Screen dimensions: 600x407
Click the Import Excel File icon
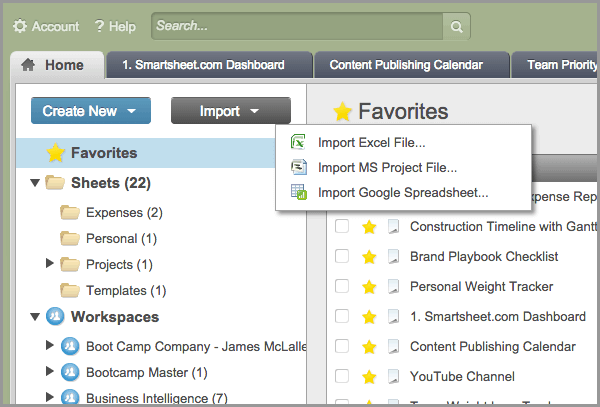click(x=298, y=142)
